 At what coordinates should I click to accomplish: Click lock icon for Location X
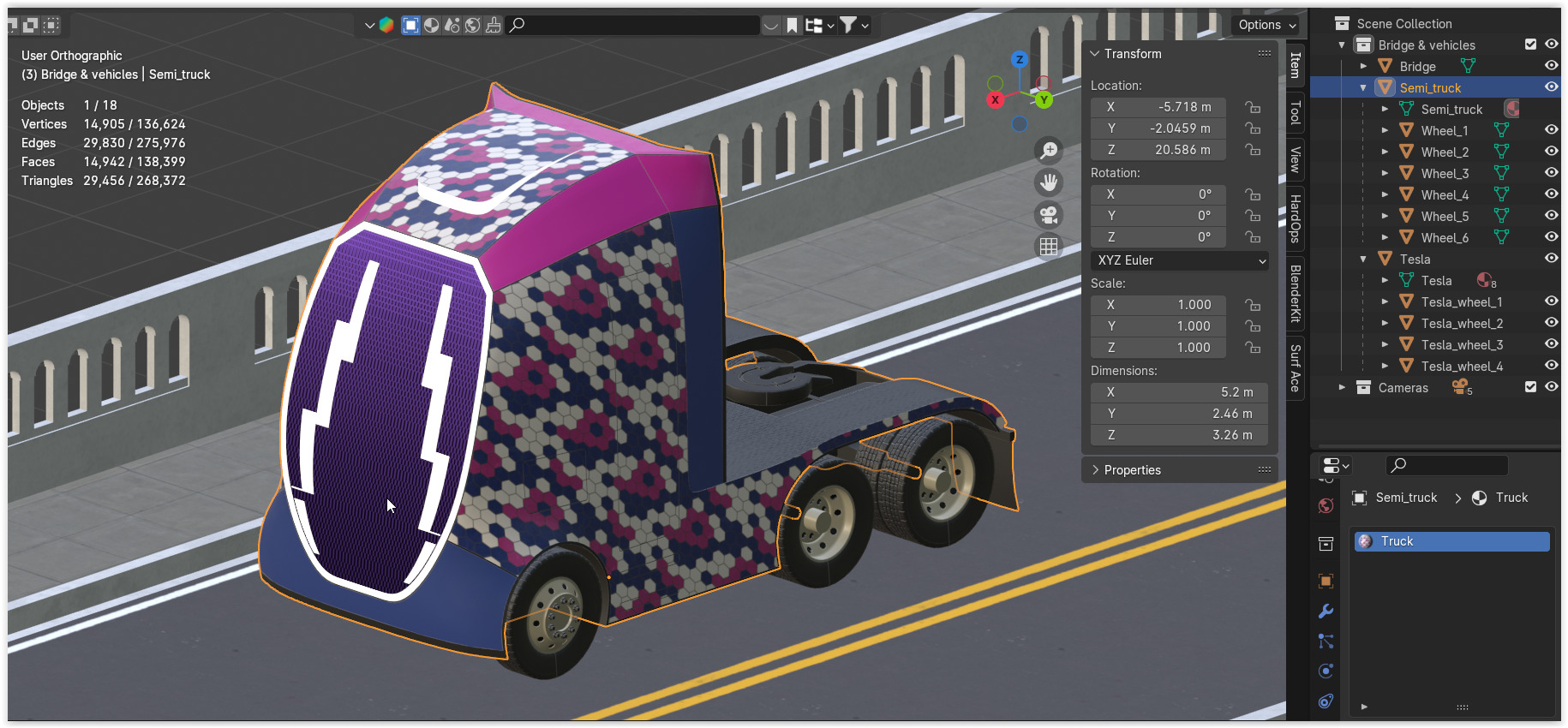(x=1253, y=107)
